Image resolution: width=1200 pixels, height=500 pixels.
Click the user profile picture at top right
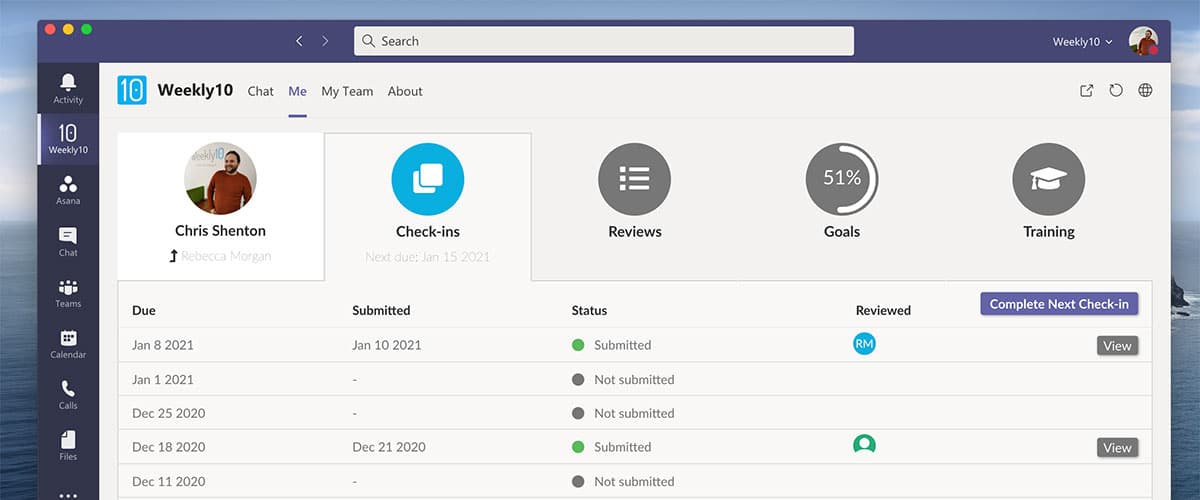(1143, 41)
